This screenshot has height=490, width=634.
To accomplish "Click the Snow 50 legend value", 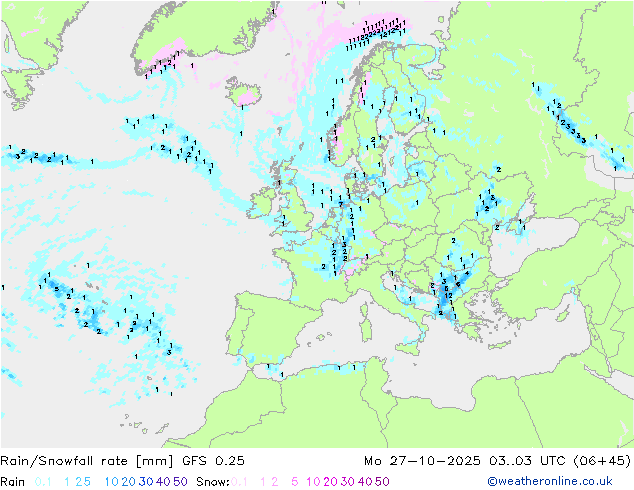I will 382,482.
